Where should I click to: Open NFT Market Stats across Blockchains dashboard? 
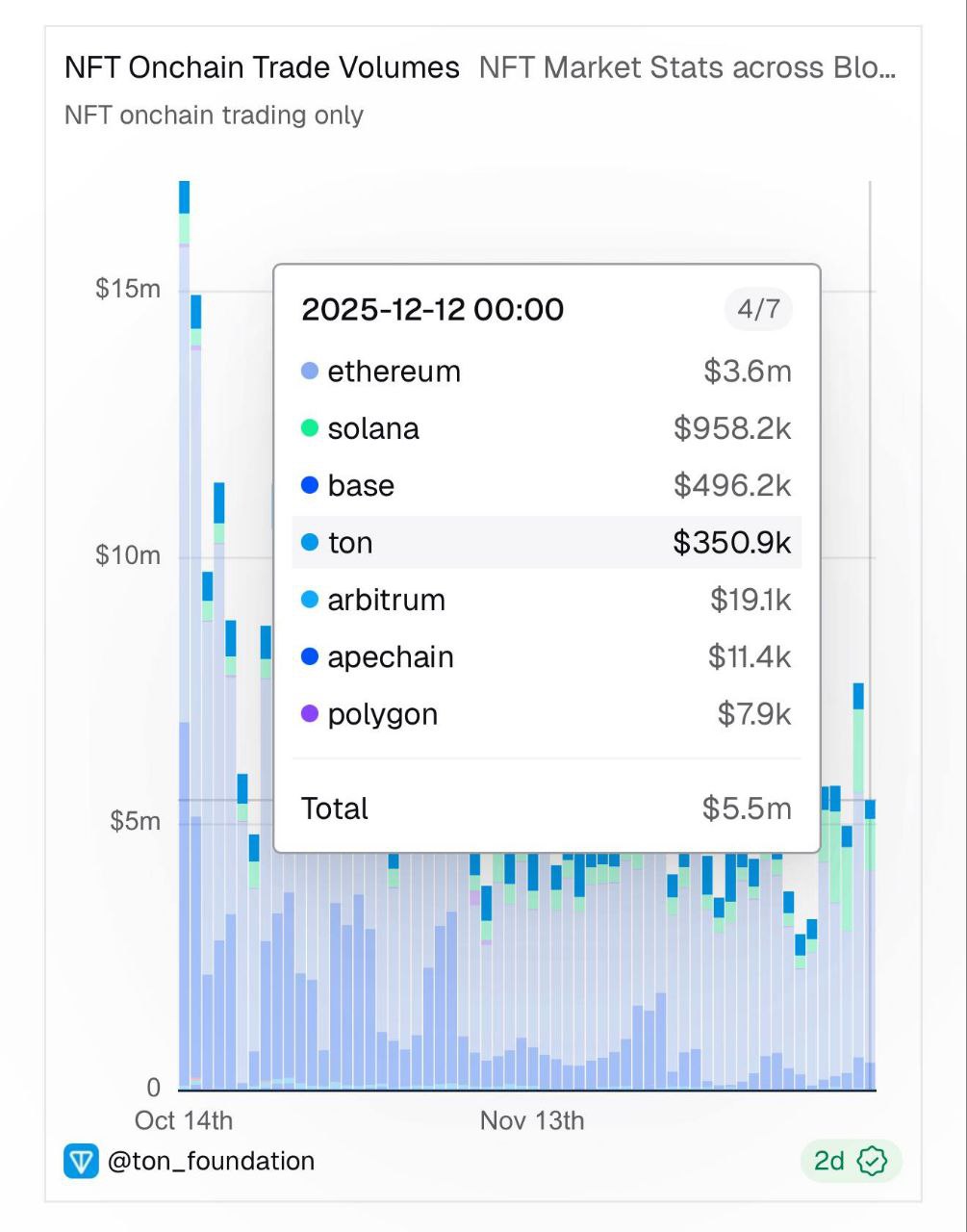[687, 68]
